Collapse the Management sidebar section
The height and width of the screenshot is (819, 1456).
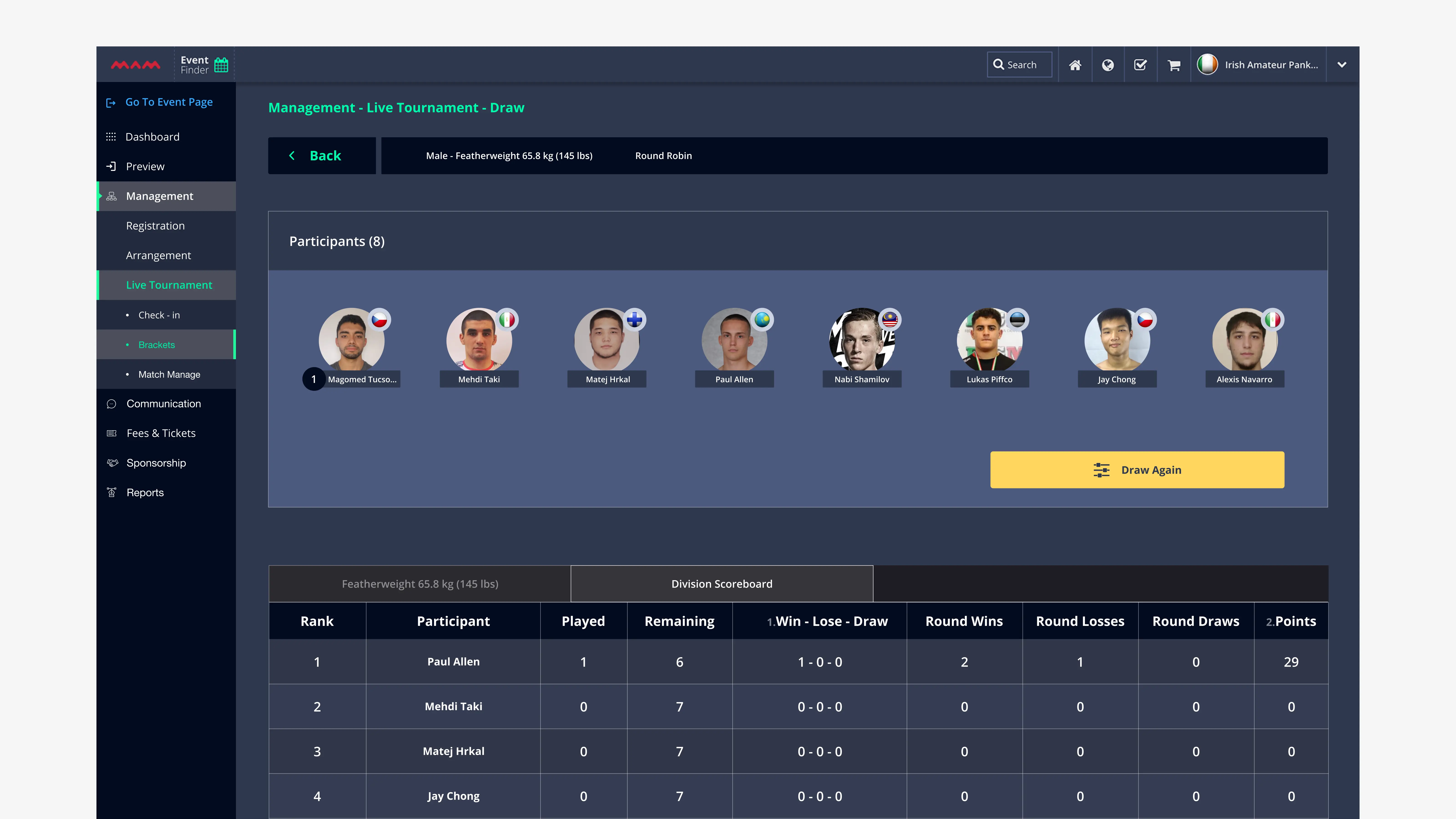click(x=159, y=196)
